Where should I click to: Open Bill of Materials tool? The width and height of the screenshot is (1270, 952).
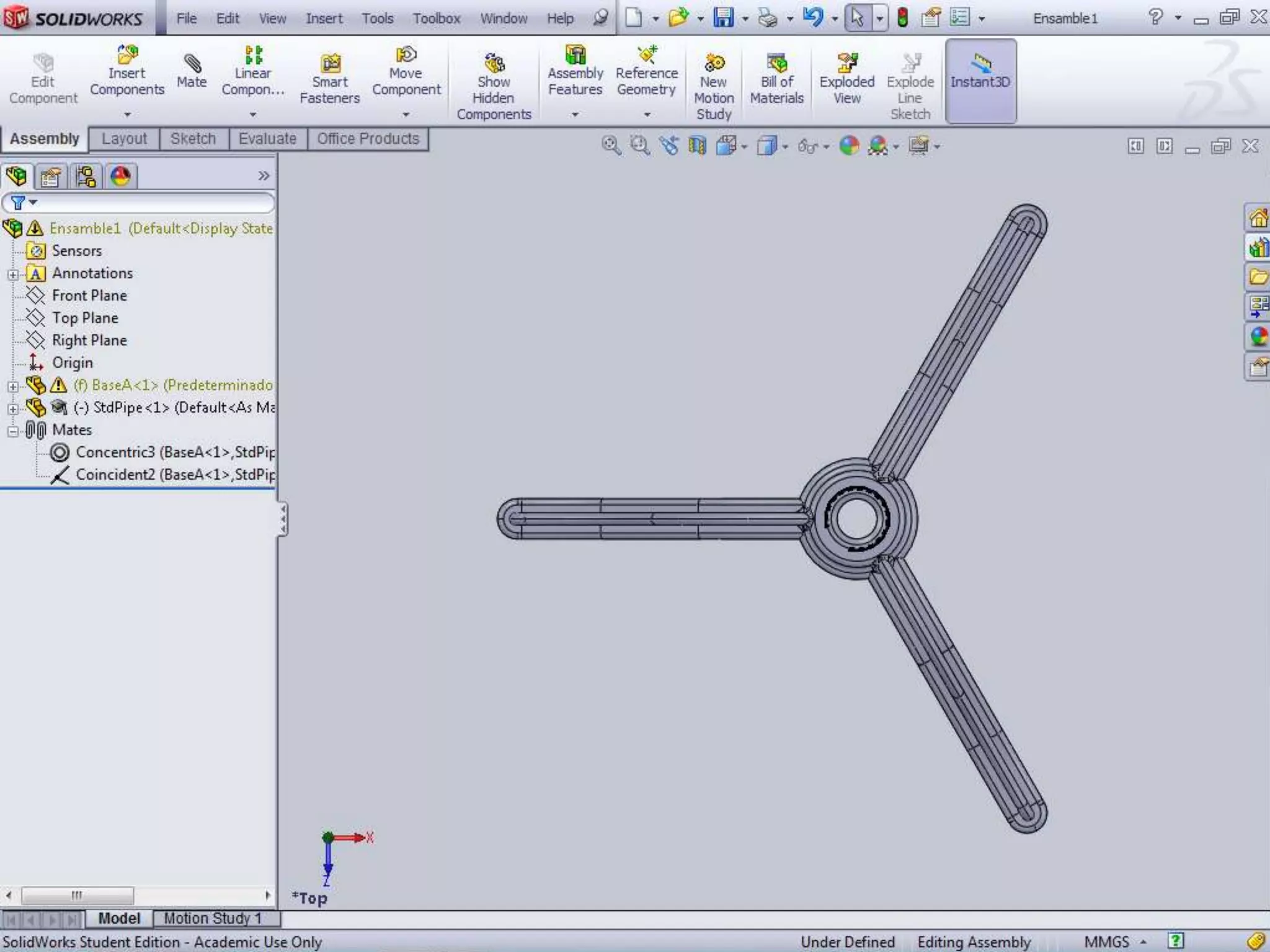pyautogui.click(x=776, y=79)
